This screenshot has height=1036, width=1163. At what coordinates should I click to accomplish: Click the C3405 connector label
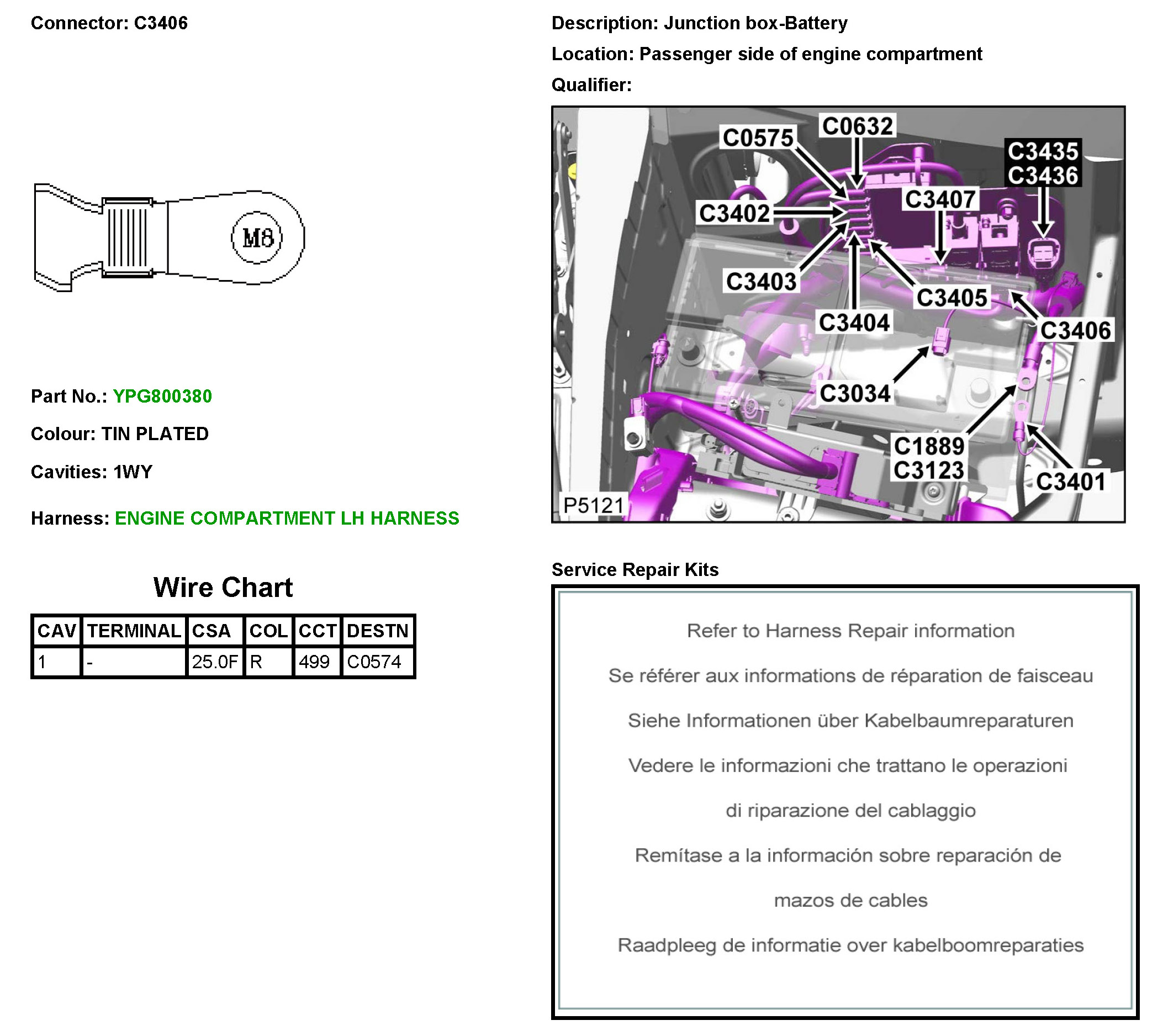coord(951,298)
